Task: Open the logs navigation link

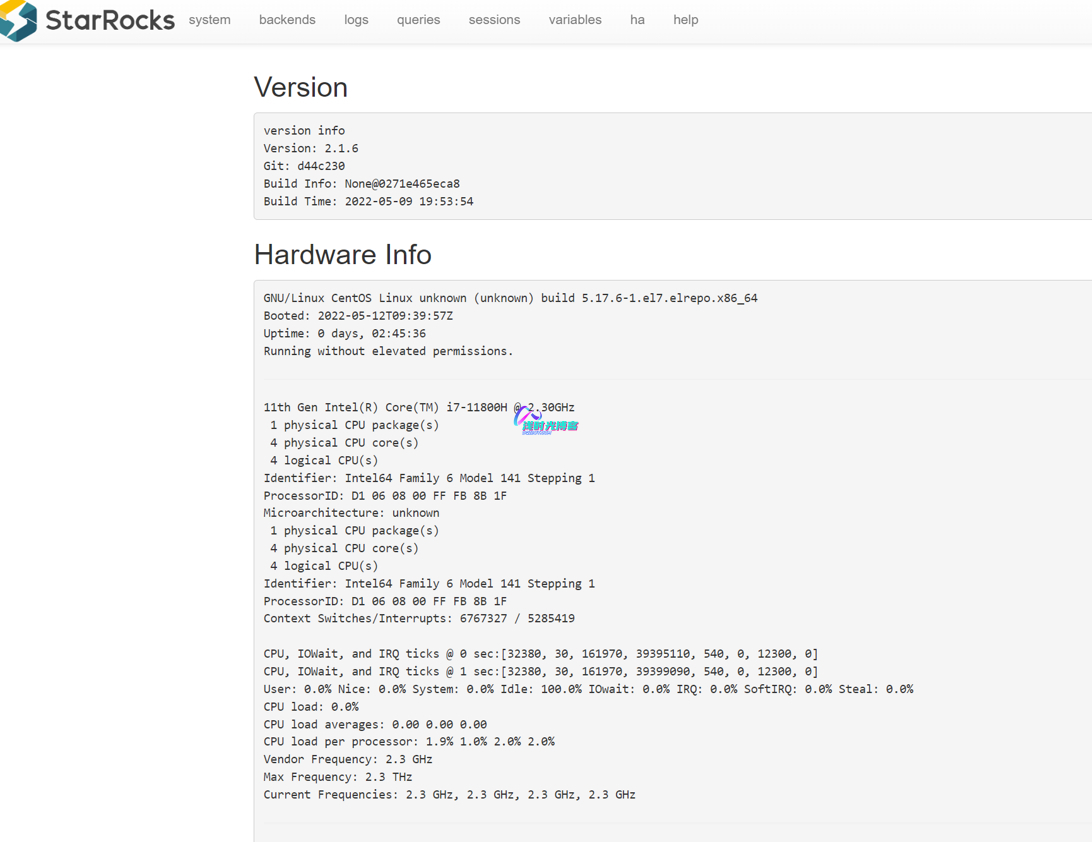Action: (356, 20)
